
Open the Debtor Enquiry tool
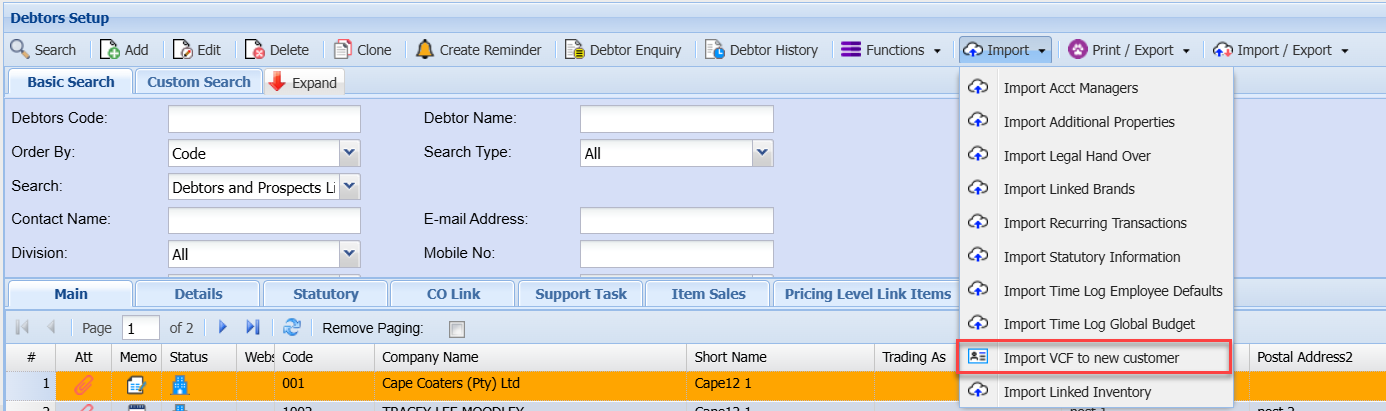(574, 50)
